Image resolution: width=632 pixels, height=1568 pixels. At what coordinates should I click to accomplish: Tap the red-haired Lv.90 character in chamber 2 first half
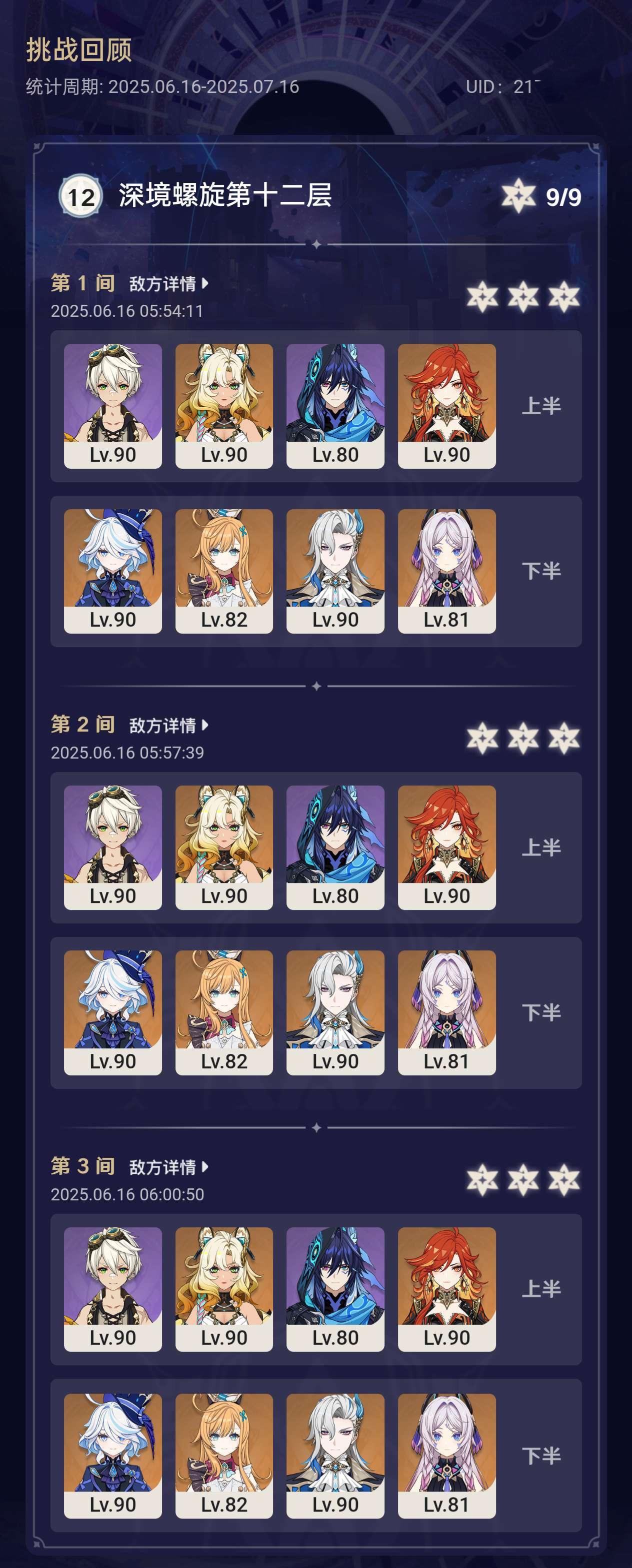point(446,847)
